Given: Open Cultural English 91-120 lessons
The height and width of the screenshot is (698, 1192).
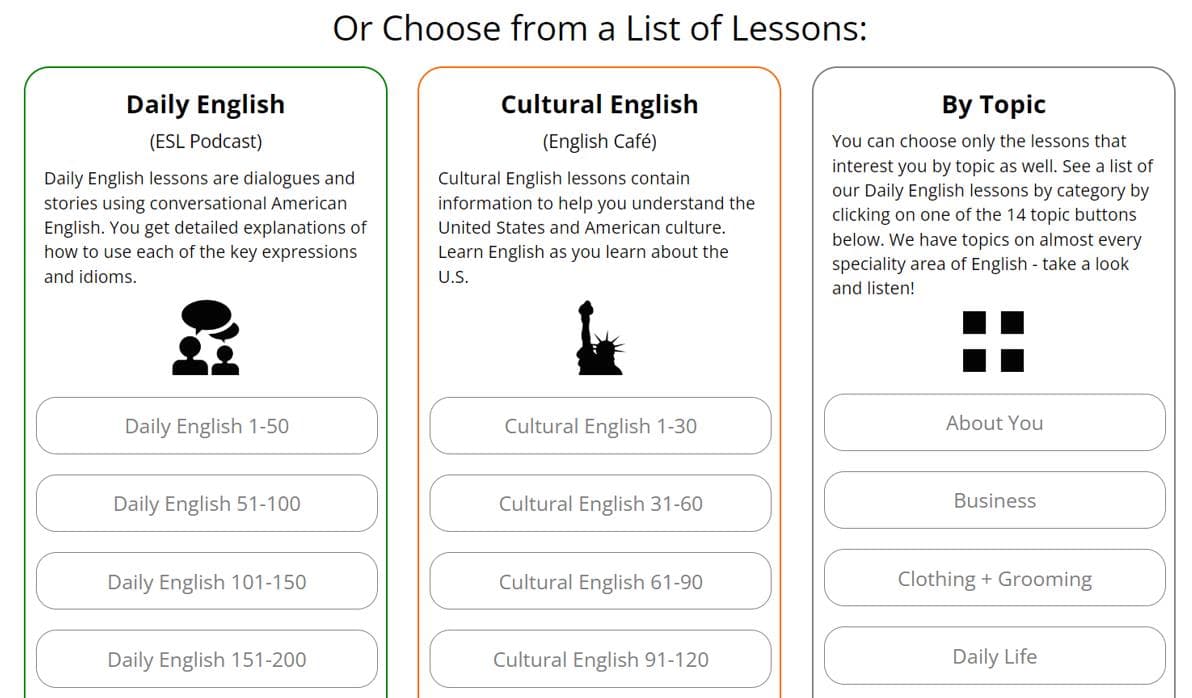Looking at the screenshot, I should point(601,659).
